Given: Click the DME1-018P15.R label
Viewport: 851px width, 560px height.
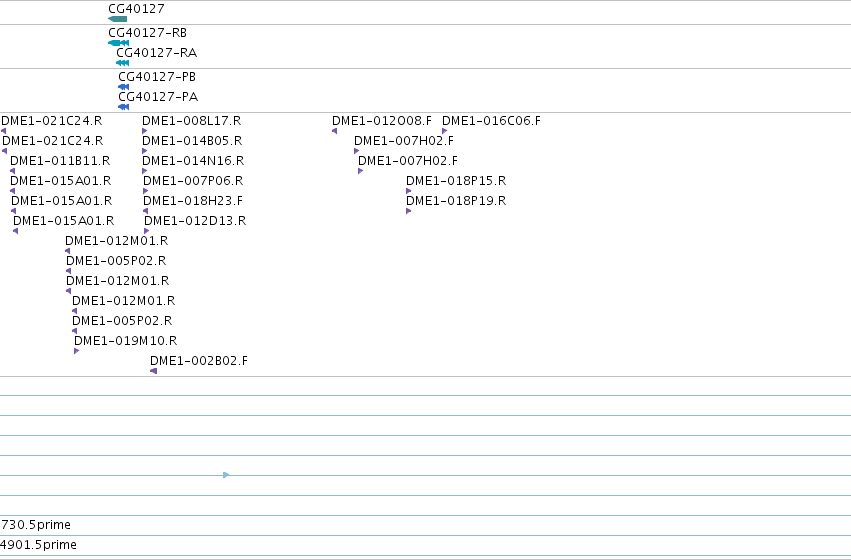Looking at the screenshot, I should coord(456,181).
